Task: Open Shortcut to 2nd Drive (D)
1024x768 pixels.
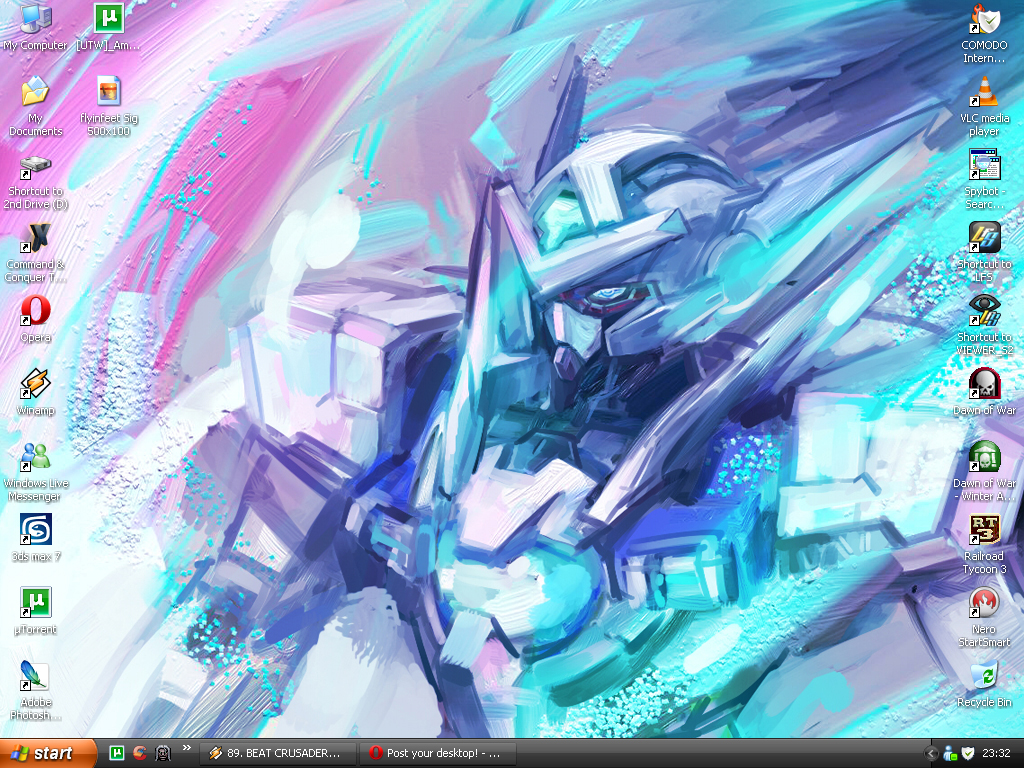Action: 35,182
